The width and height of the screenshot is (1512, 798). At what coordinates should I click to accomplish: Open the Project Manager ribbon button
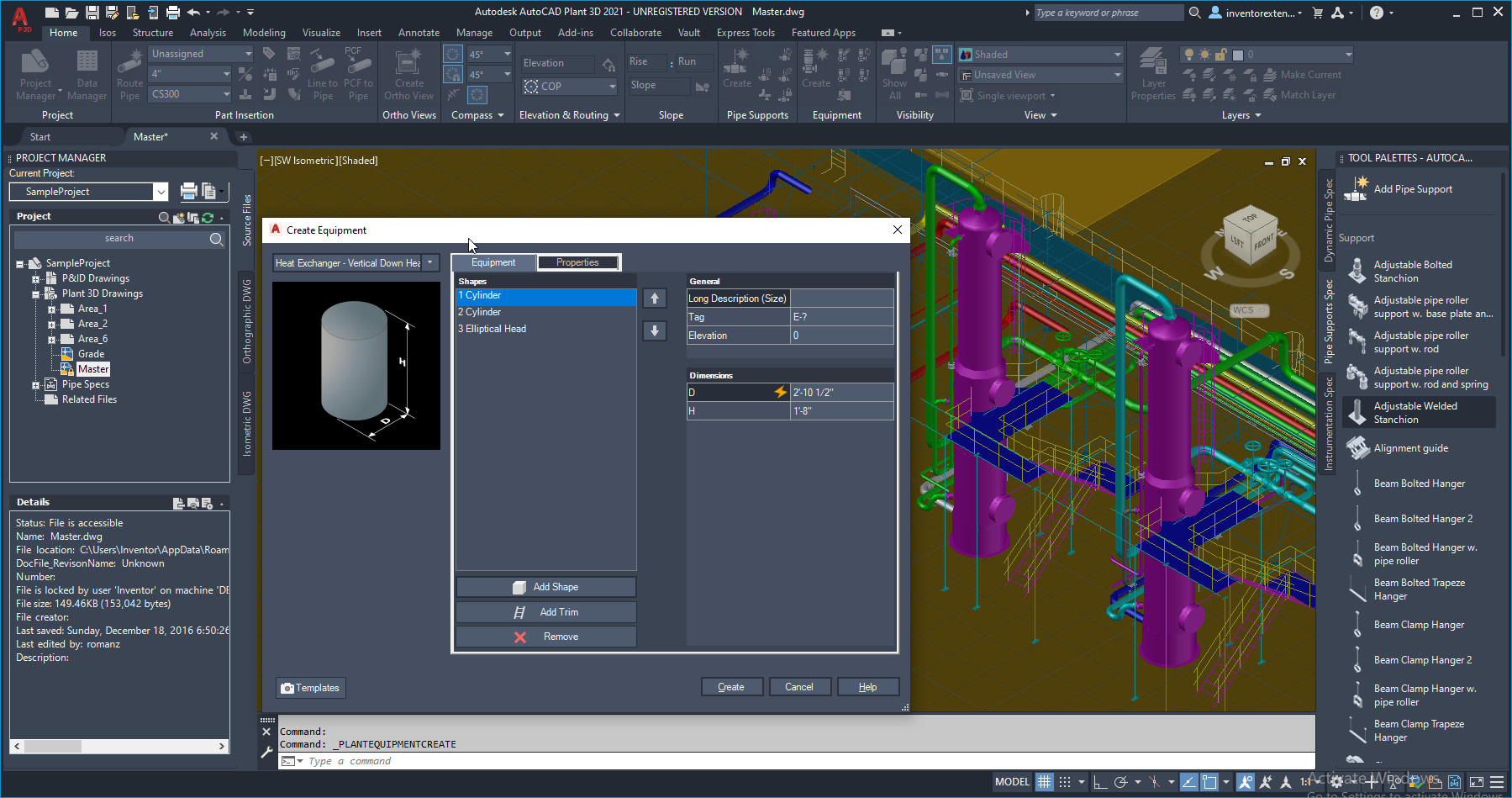[x=35, y=75]
